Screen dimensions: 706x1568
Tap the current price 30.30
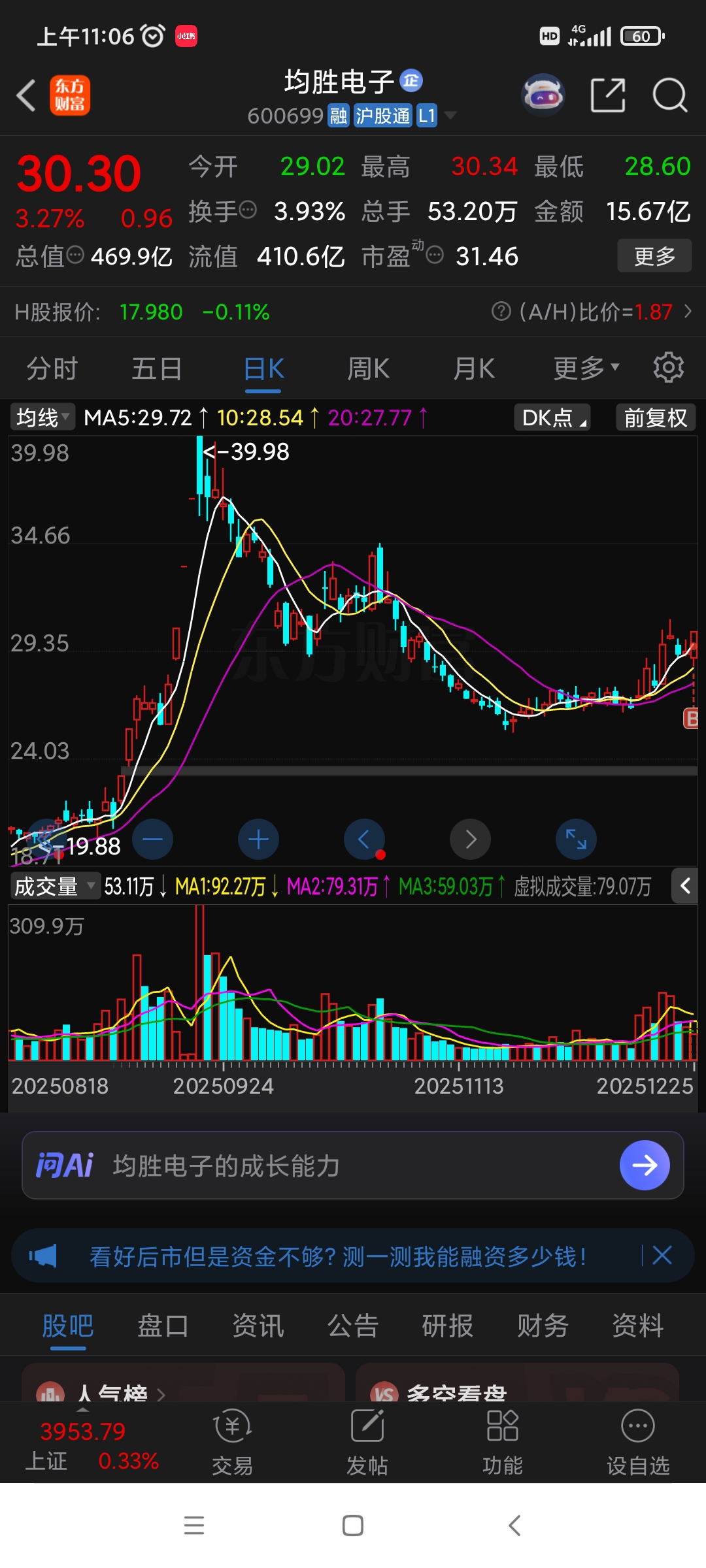[78, 174]
